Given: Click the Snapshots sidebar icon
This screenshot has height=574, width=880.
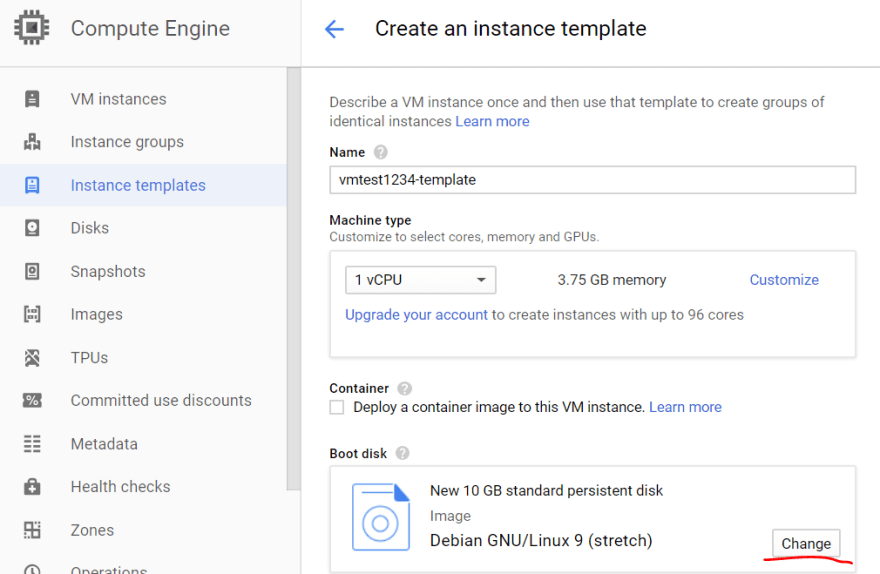Looking at the screenshot, I should pos(32,271).
